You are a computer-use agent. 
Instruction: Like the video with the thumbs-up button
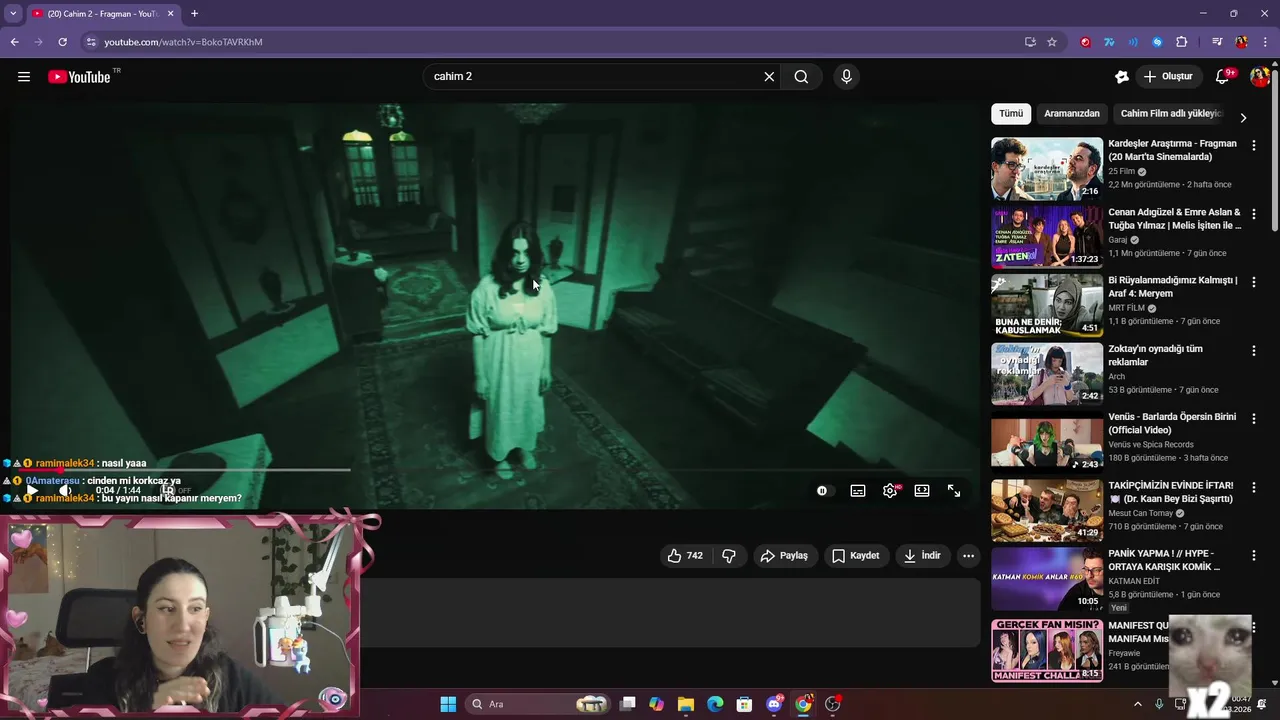pyautogui.click(x=685, y=556)
